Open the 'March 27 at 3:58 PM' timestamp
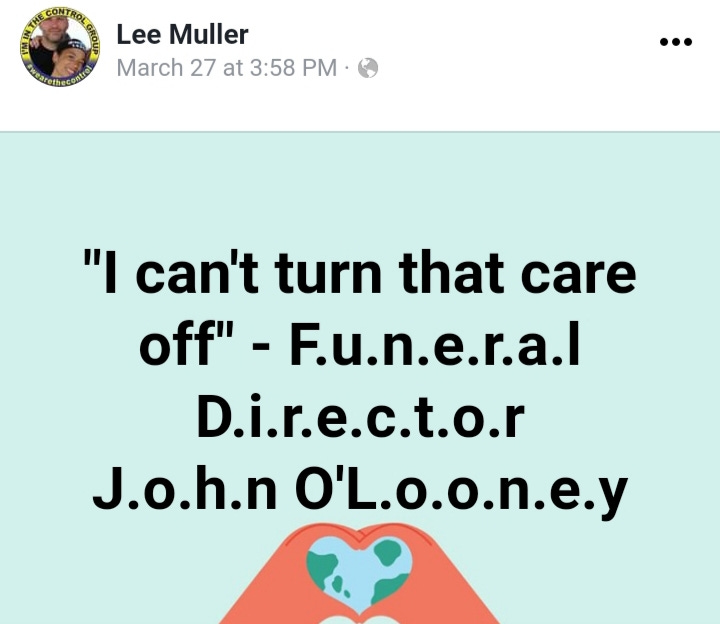 tap(227, 68)
